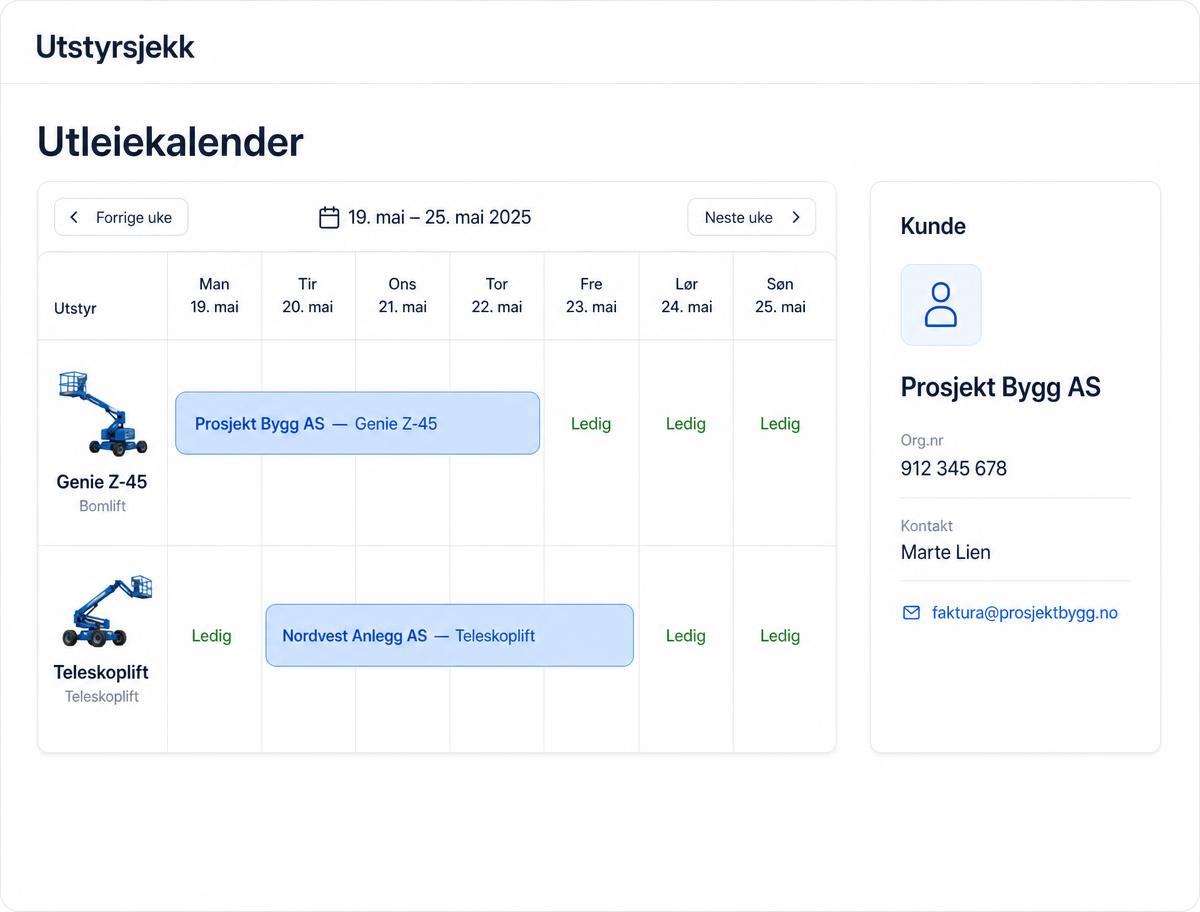Click Ledig on Friday for Genie Z-45
This screenshot has width=1200, height=912.
[591, 424]
